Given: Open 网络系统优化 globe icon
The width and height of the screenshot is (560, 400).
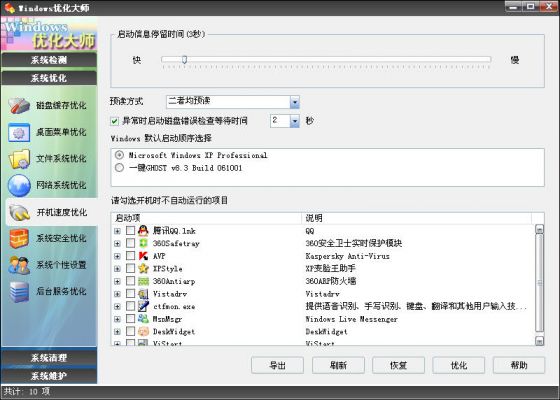Looking at the screenshot, I should point(19,185).
